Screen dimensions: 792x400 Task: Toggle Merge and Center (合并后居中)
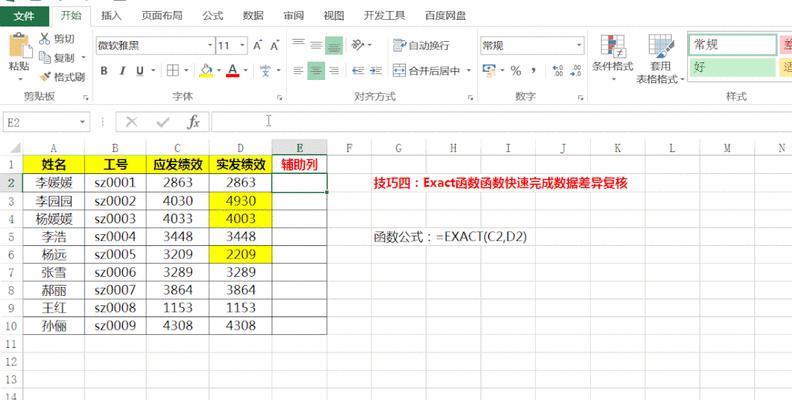[427, 71]
